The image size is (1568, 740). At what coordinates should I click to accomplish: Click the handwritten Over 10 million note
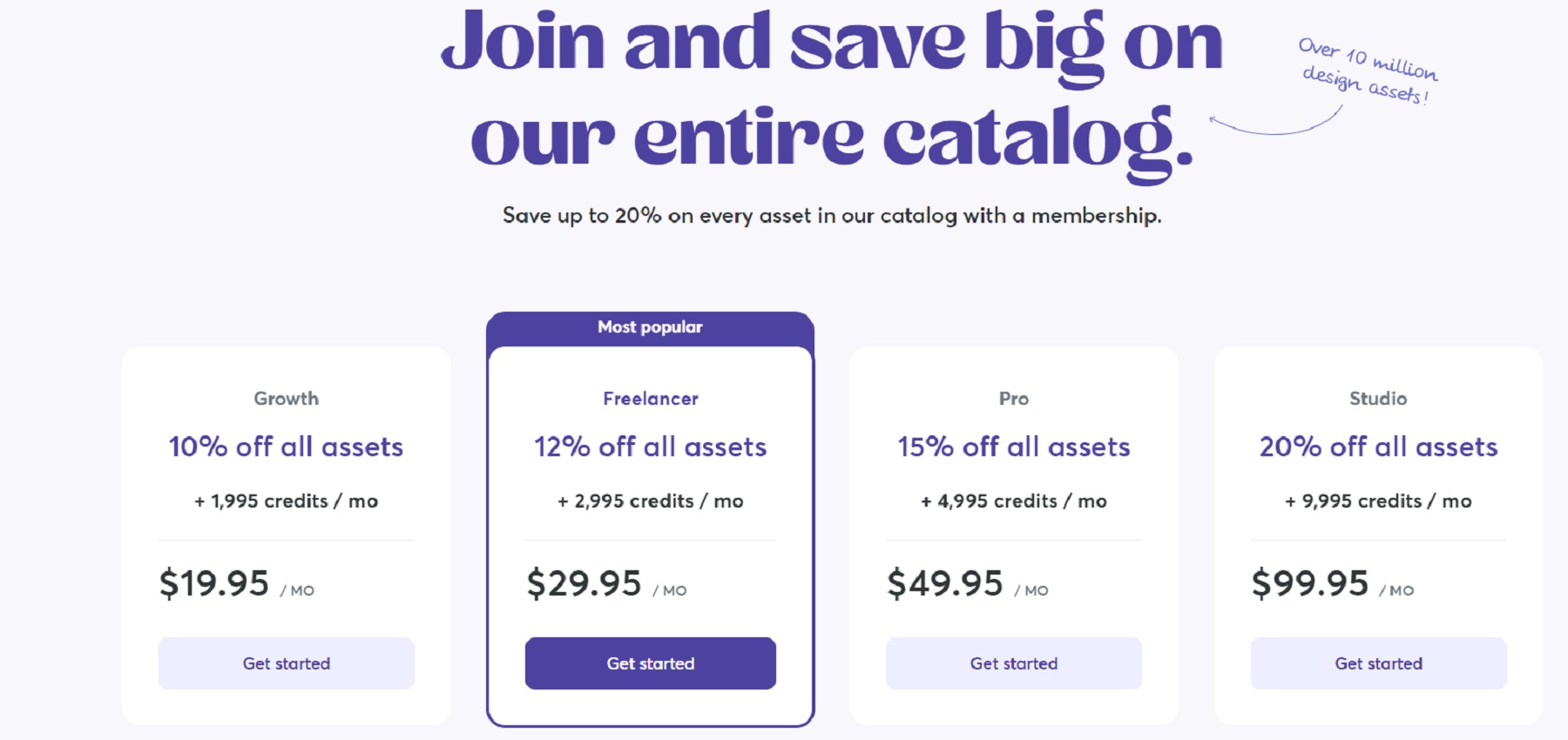[1367, 71]
